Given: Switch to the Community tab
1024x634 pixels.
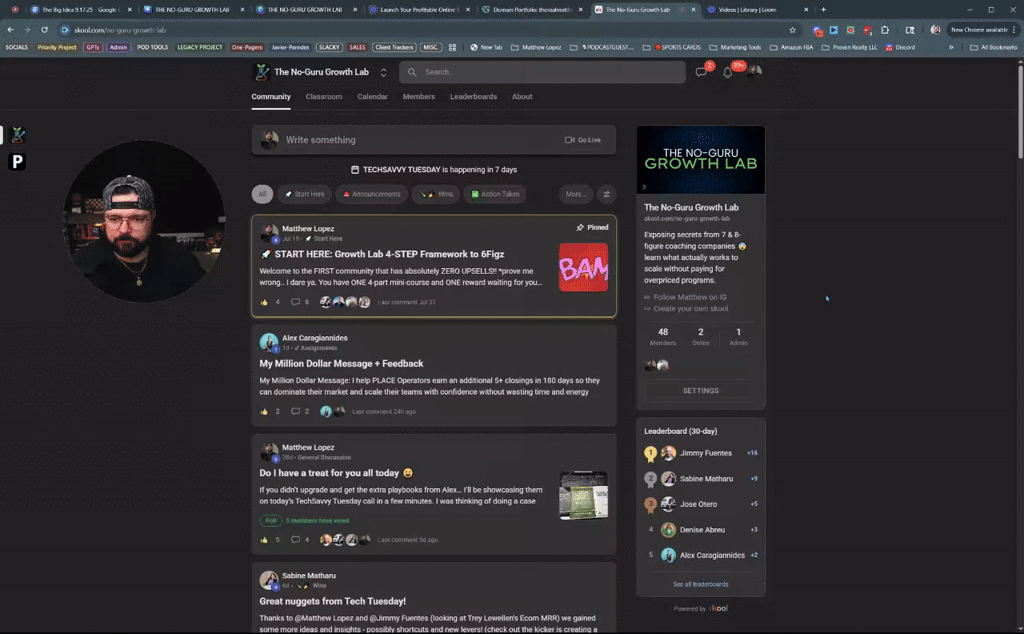Looking at the screenshot, I should [x=271, y=97].
